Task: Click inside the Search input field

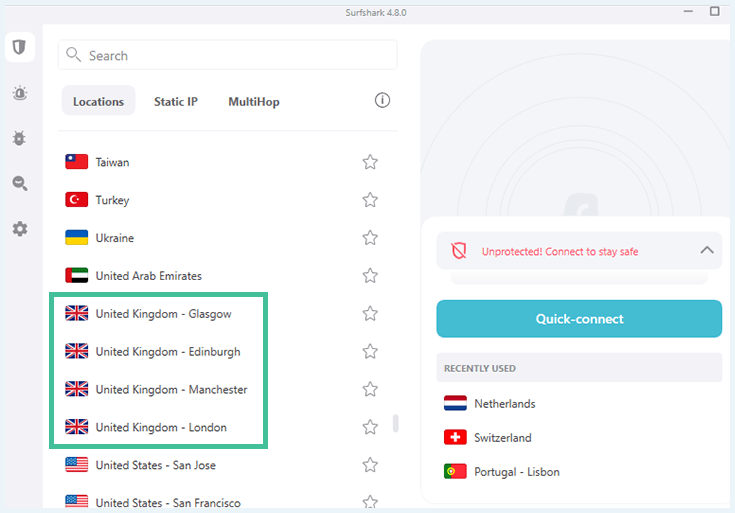Action: point(228,55)
